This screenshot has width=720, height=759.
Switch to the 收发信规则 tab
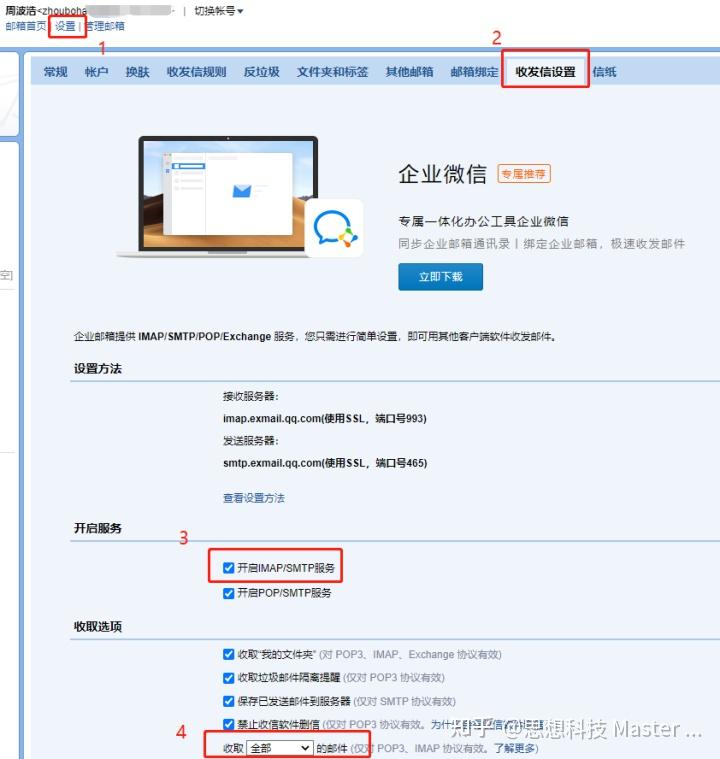click(x=197, y=72)
